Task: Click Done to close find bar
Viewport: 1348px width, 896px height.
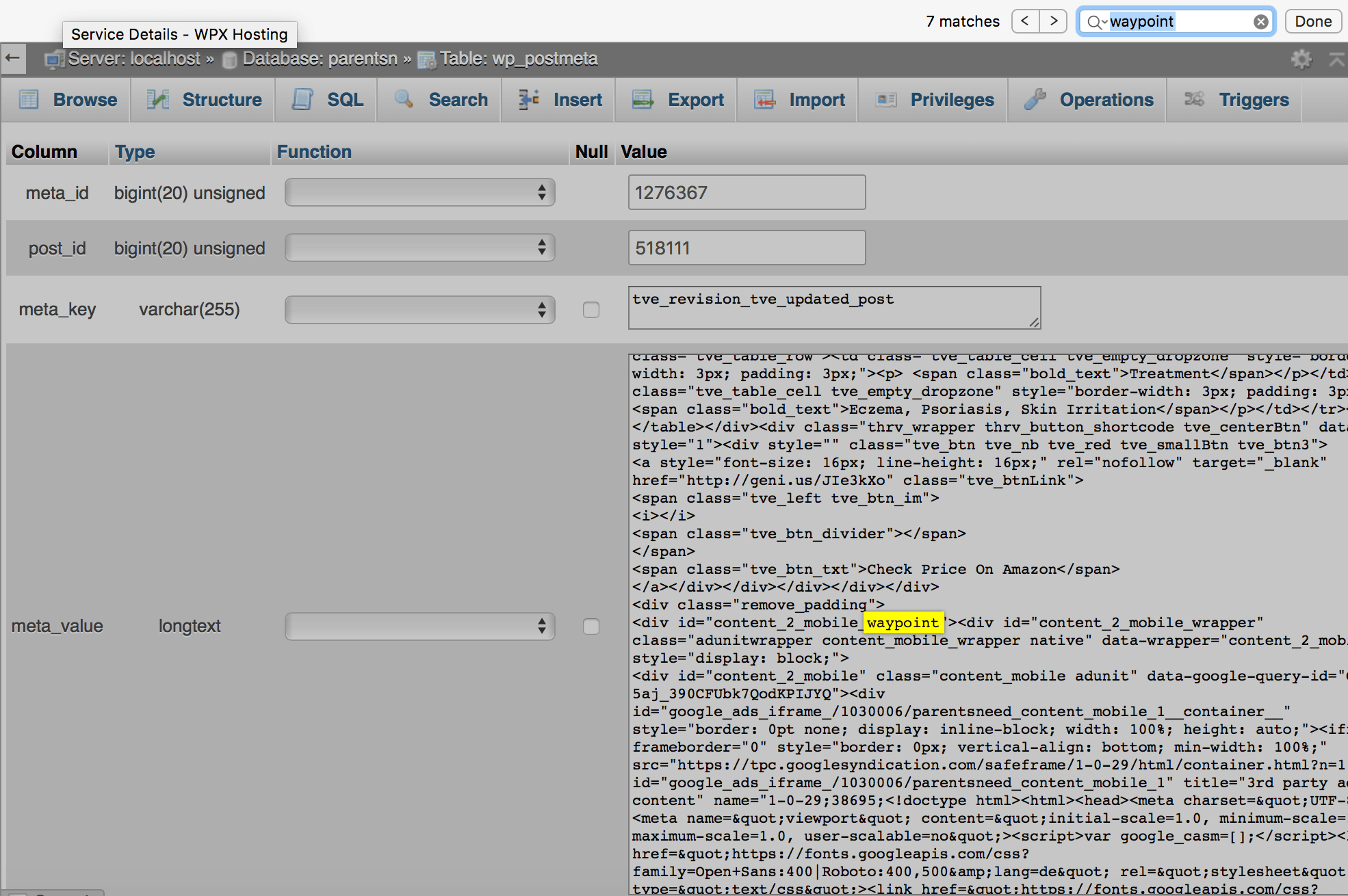Action: (x=1313, y=21)
